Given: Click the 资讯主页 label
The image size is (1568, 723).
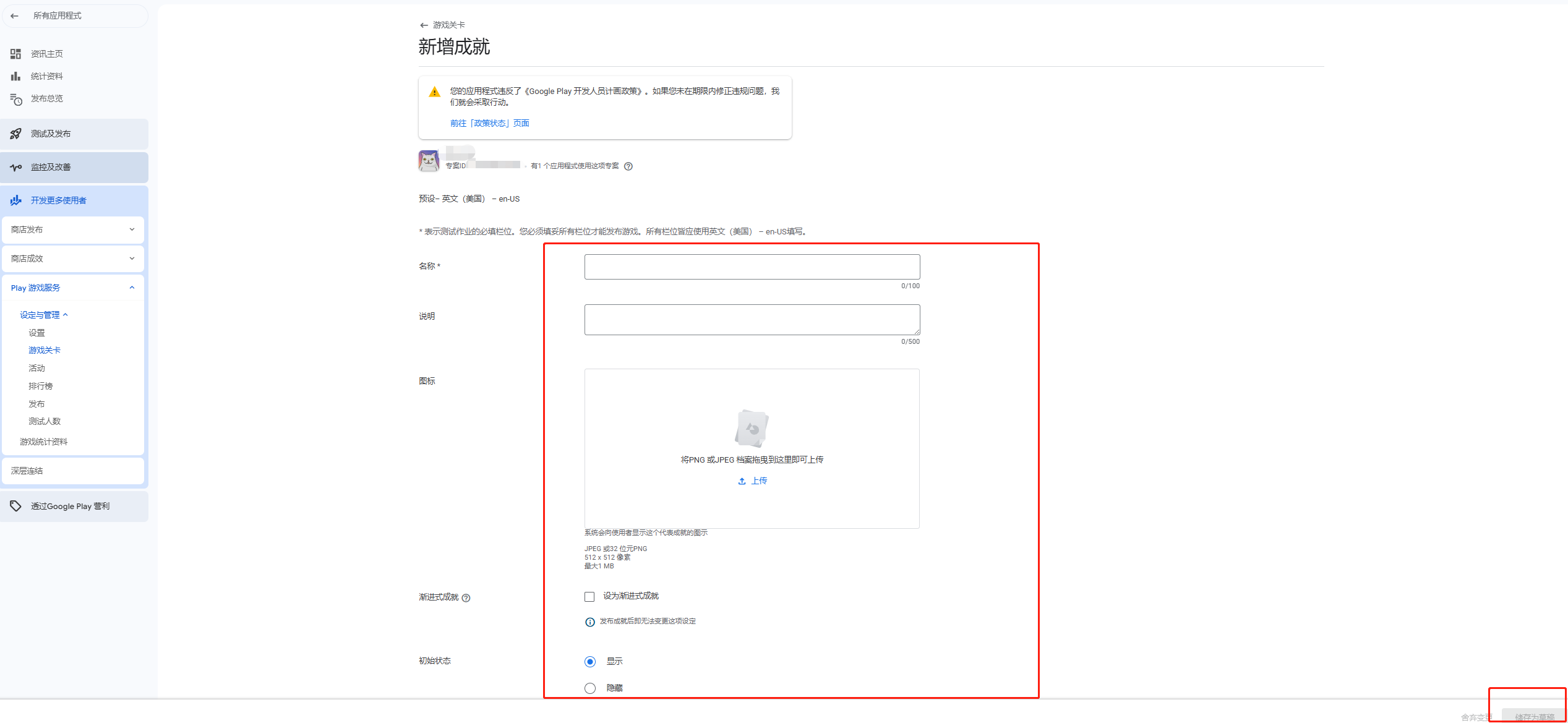Looking at the screenshot, I should [47, 54].
